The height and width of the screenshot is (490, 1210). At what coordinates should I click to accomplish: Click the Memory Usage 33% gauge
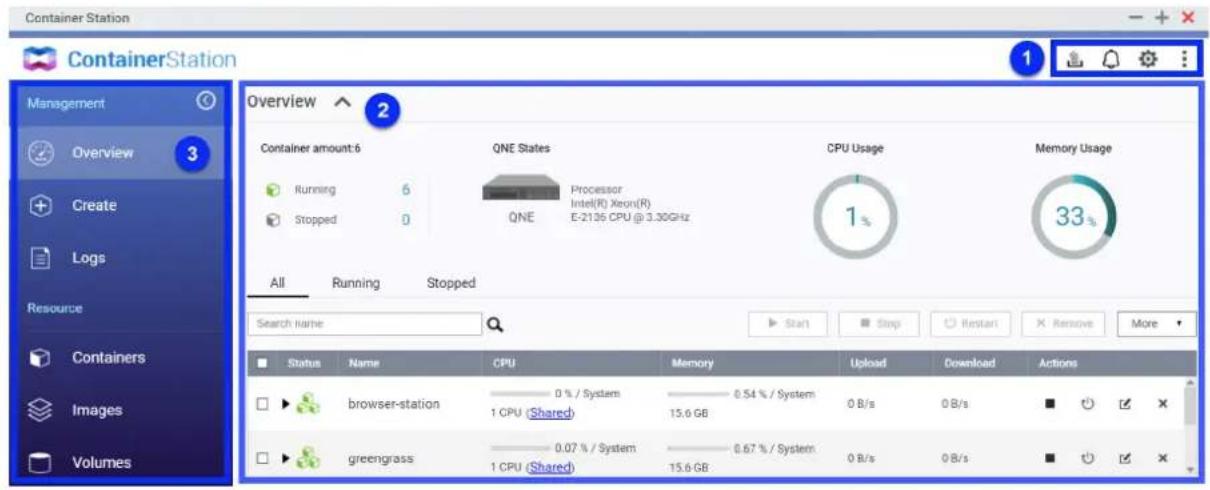coord(1073,219)
